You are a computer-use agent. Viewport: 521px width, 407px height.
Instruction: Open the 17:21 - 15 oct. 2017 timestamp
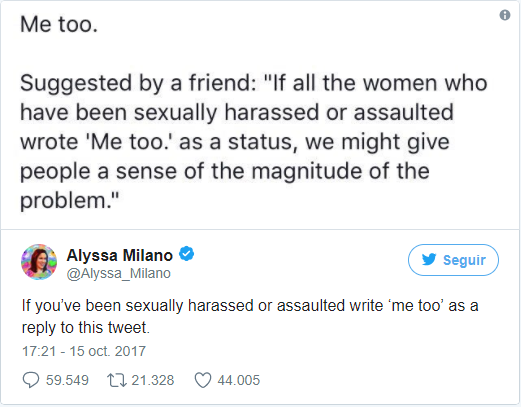point(84,351)
